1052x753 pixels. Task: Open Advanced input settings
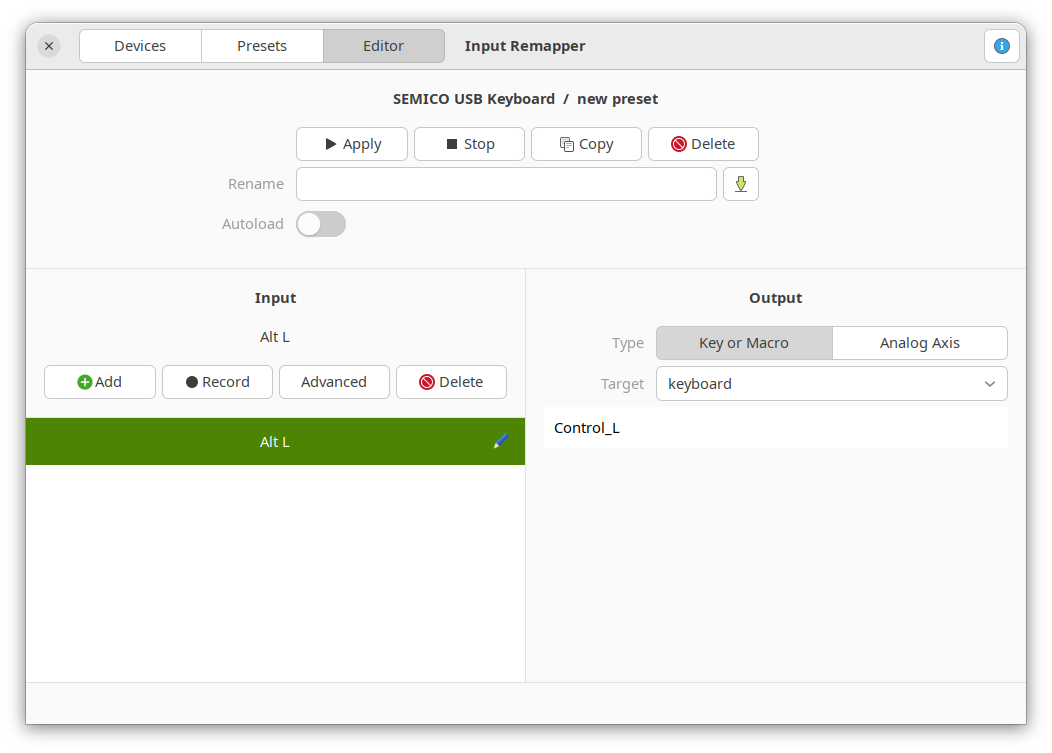(334, 382)
